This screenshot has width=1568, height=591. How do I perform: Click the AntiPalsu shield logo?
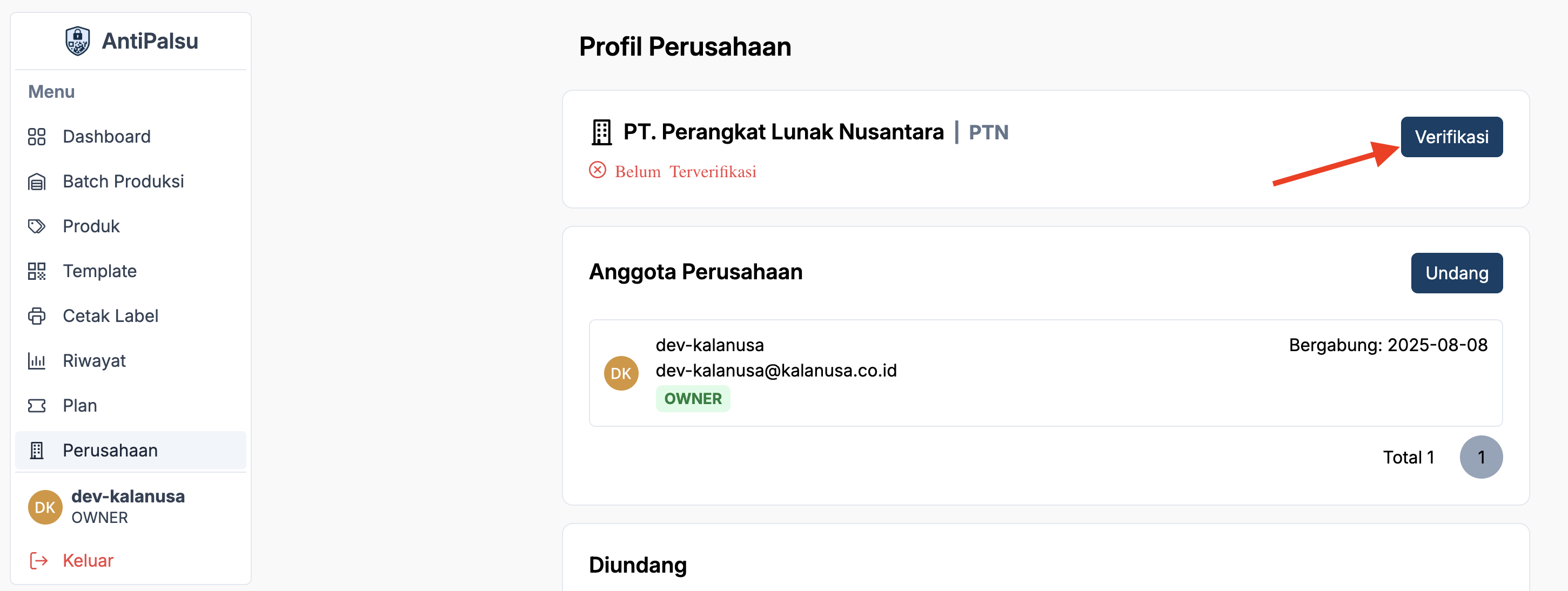coord(77,42)
